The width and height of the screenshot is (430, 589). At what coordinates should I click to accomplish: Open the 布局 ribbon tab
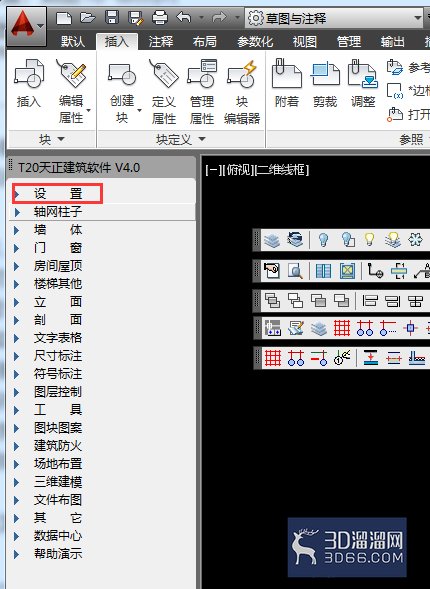pos(205,41)
